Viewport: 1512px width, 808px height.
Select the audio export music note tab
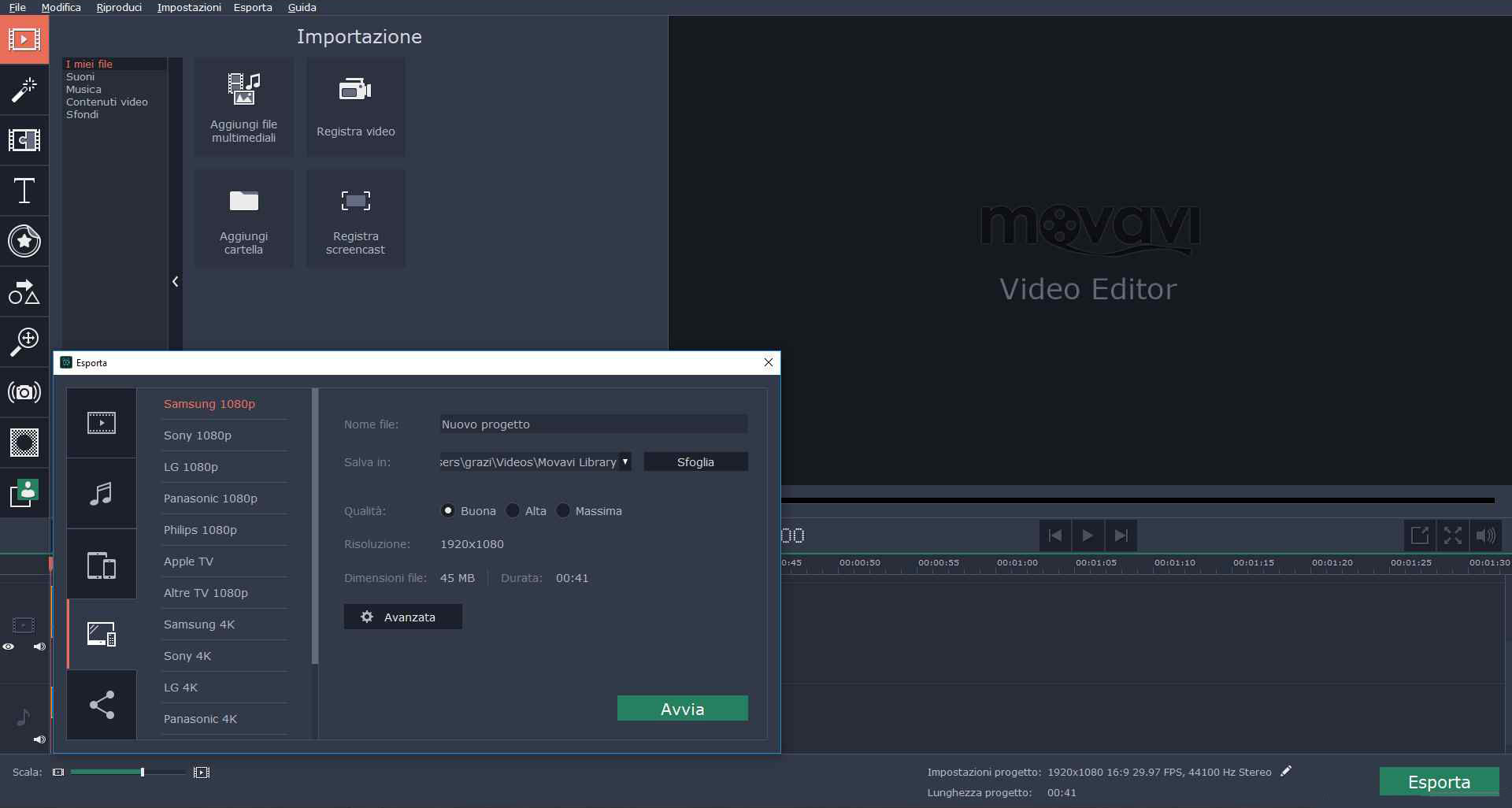(101, 494)
